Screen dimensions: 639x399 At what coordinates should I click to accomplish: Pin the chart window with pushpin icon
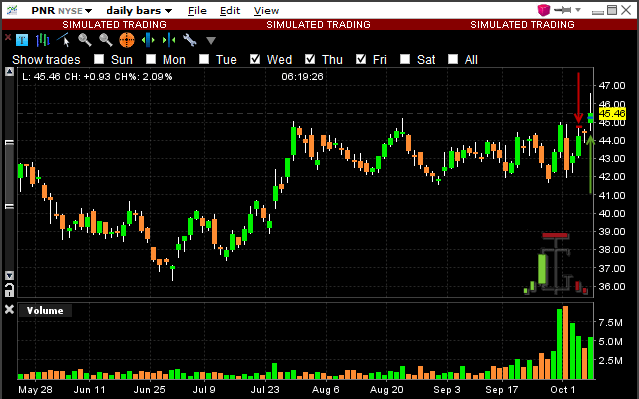click(x=563, y=10)
